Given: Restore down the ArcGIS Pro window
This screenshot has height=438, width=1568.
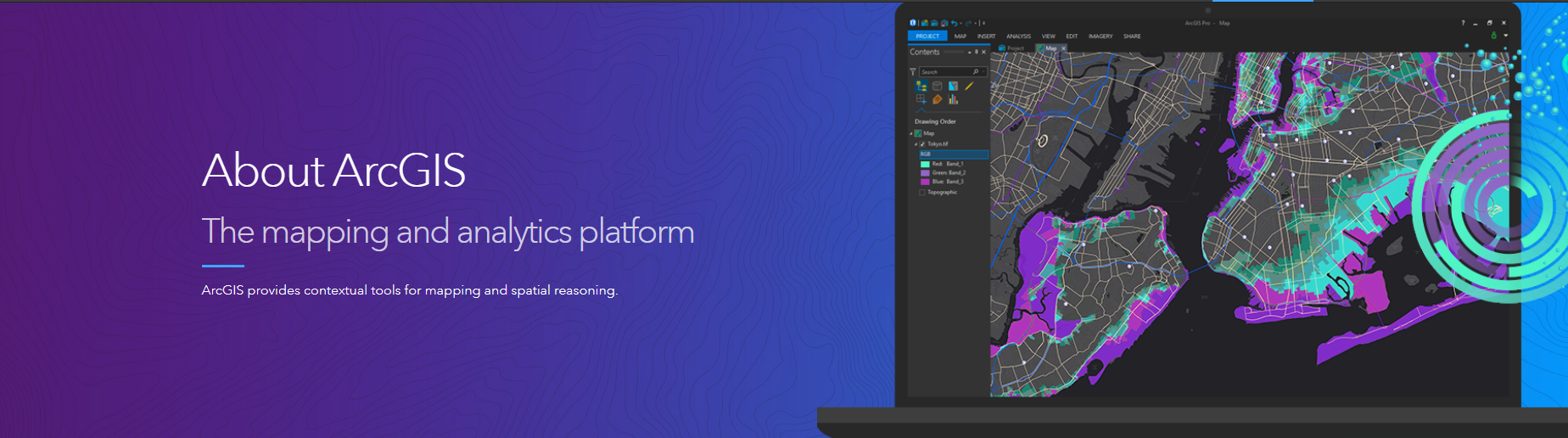Looking at the screenshot, I should pyautogui.click(x=1490, y=23).
